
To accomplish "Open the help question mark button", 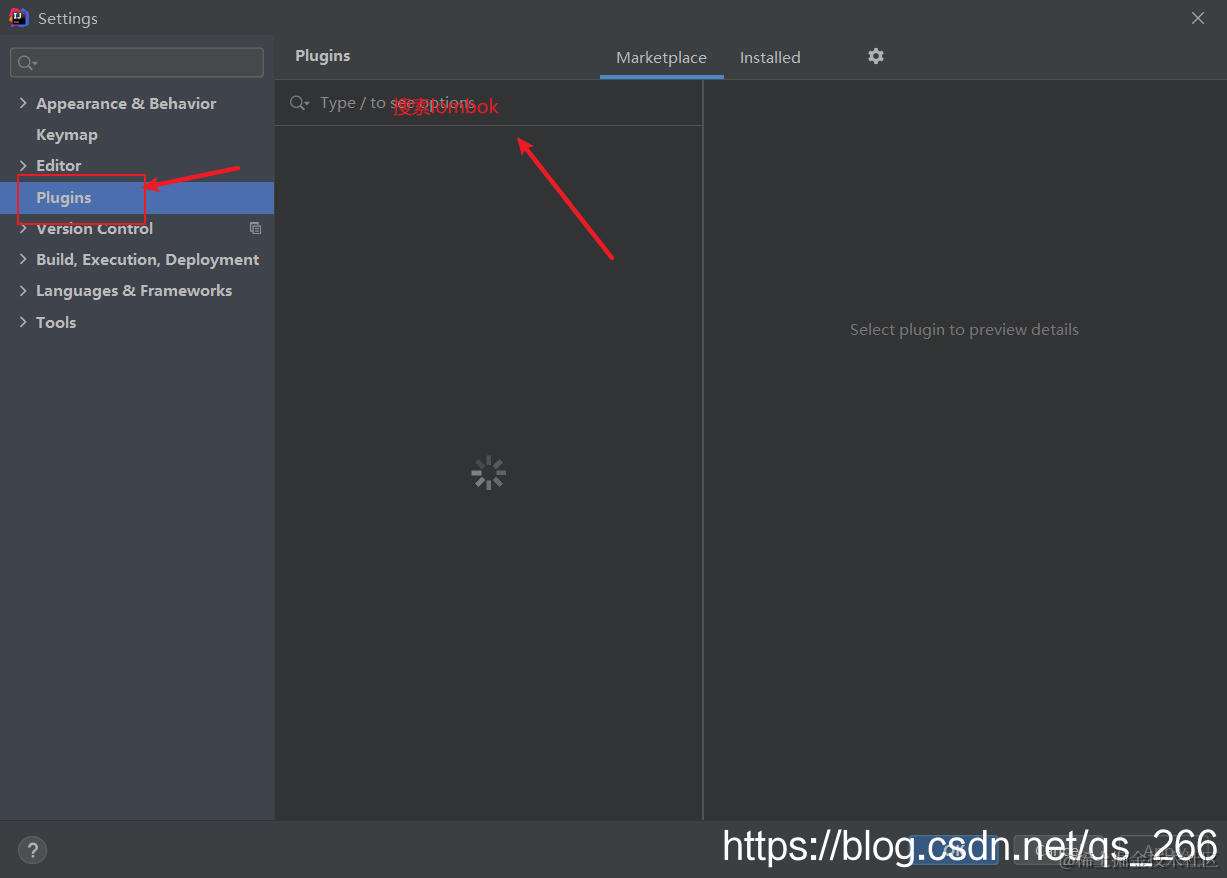I will point(32,850).
